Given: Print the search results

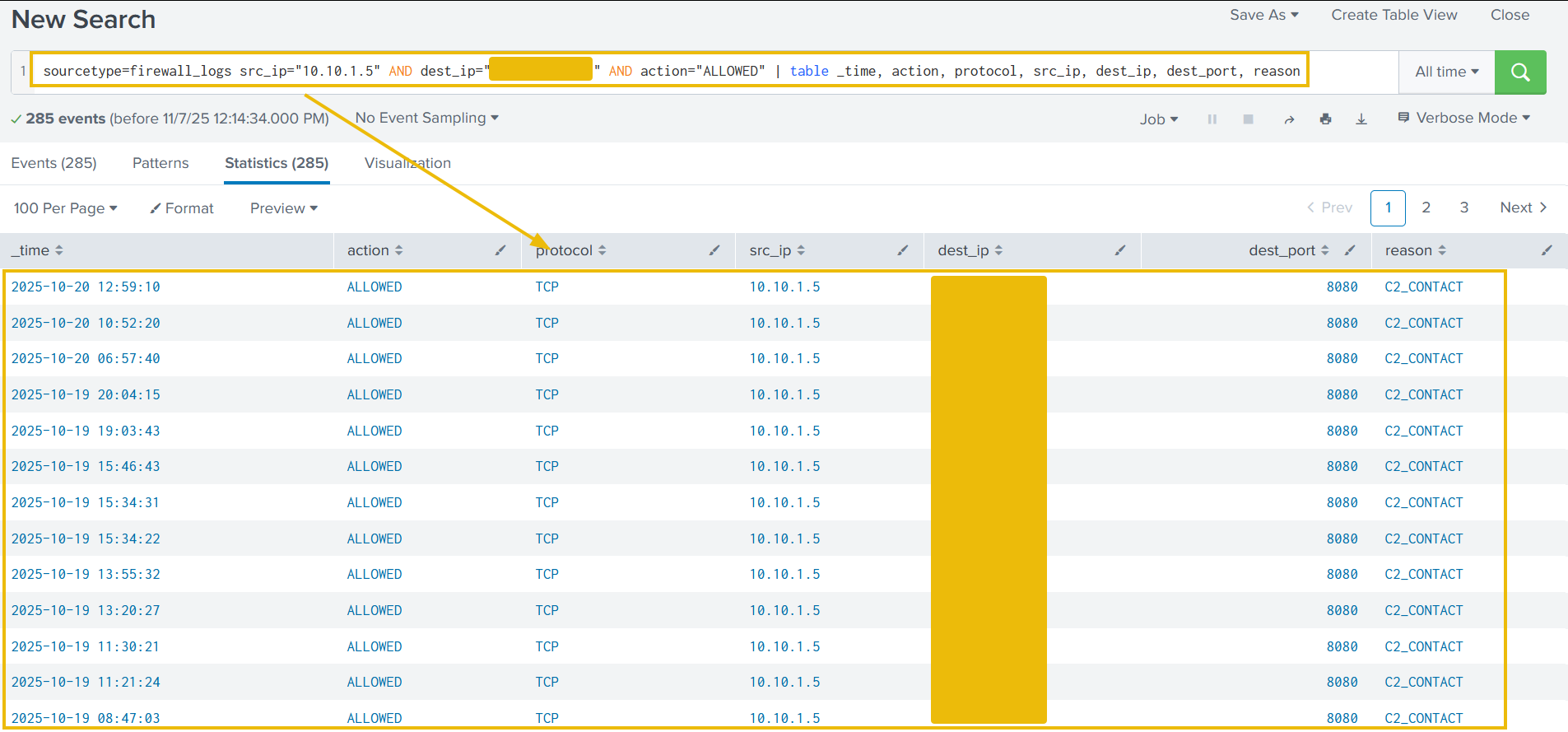Looking at the screenshot, I should click(x=1325, y=119).
